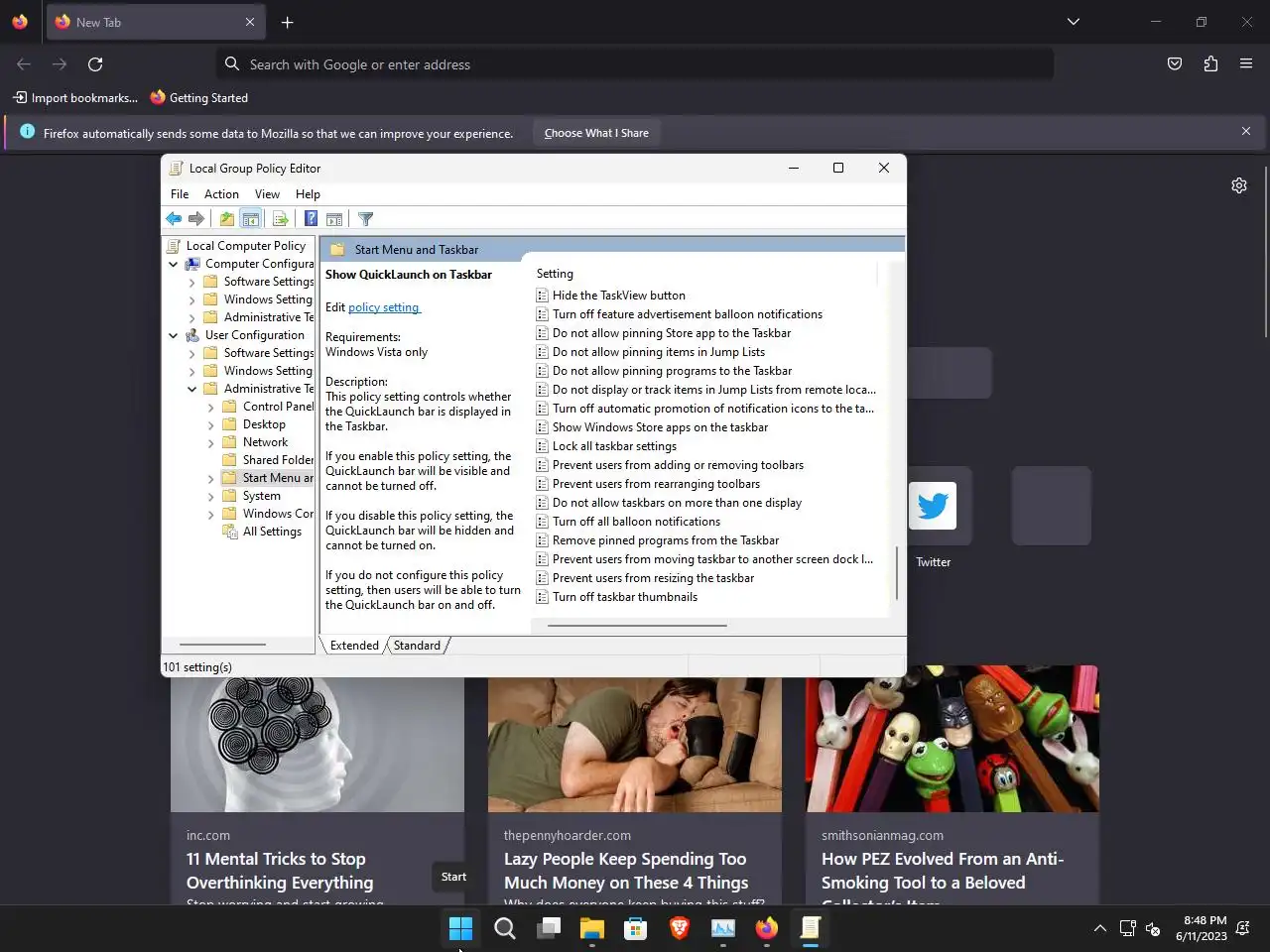Launch File Explorer from the taskbar
This screenshot has height=952, width=1270.
coord(591,928)
